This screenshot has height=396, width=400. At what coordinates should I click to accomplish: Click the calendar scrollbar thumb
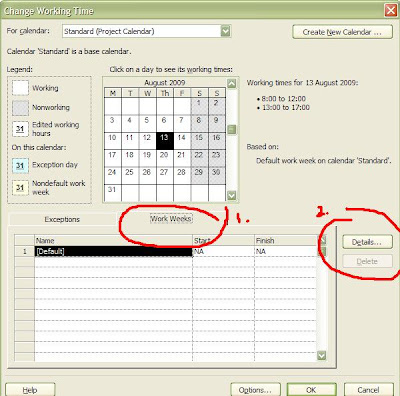232,129
